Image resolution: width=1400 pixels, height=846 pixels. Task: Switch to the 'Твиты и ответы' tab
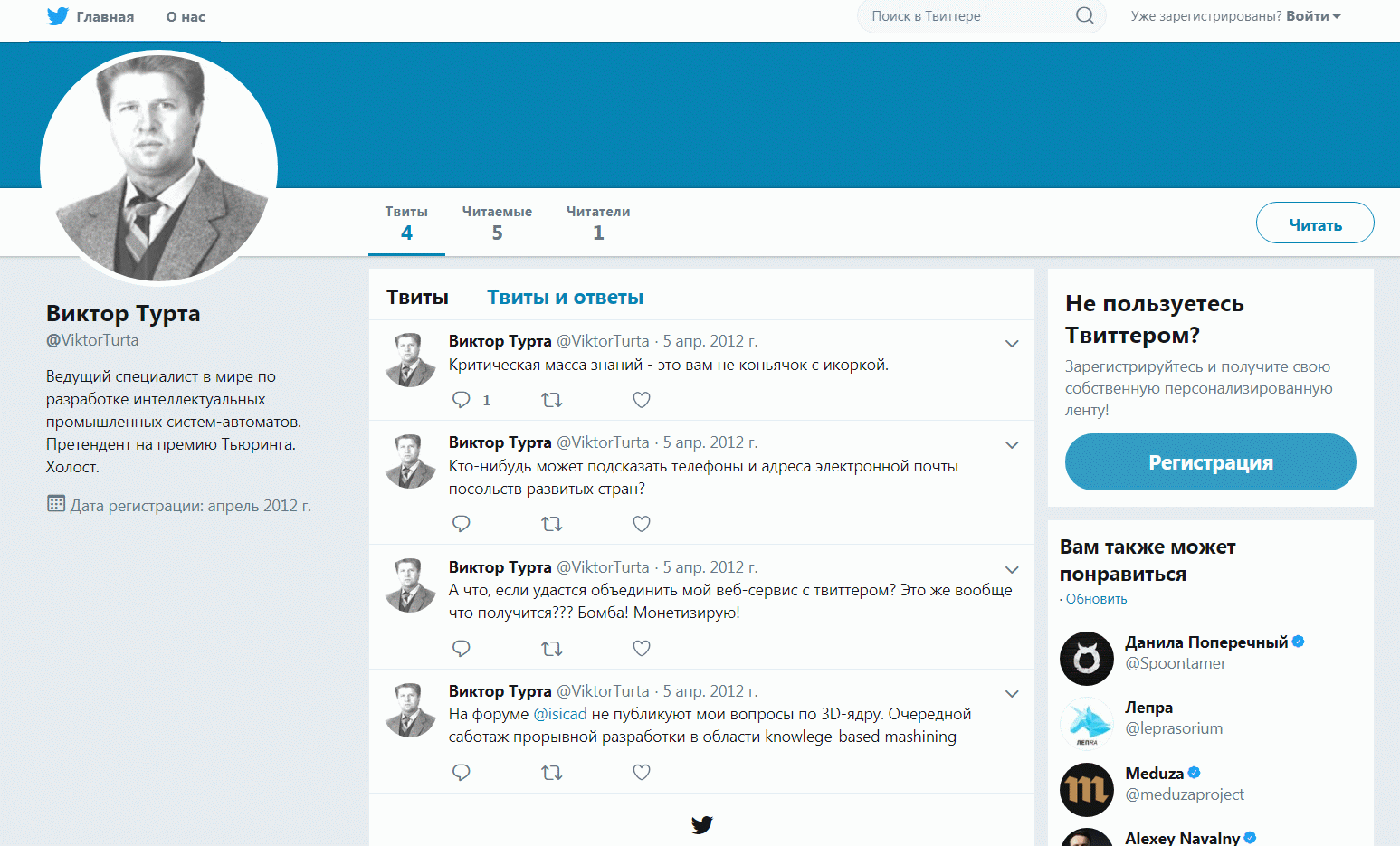566,298
